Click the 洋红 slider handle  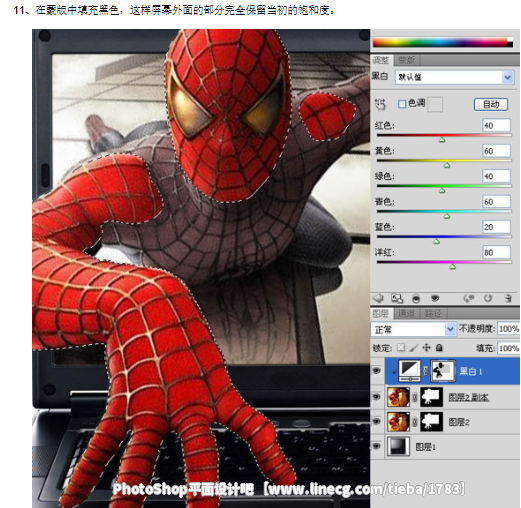452,267
